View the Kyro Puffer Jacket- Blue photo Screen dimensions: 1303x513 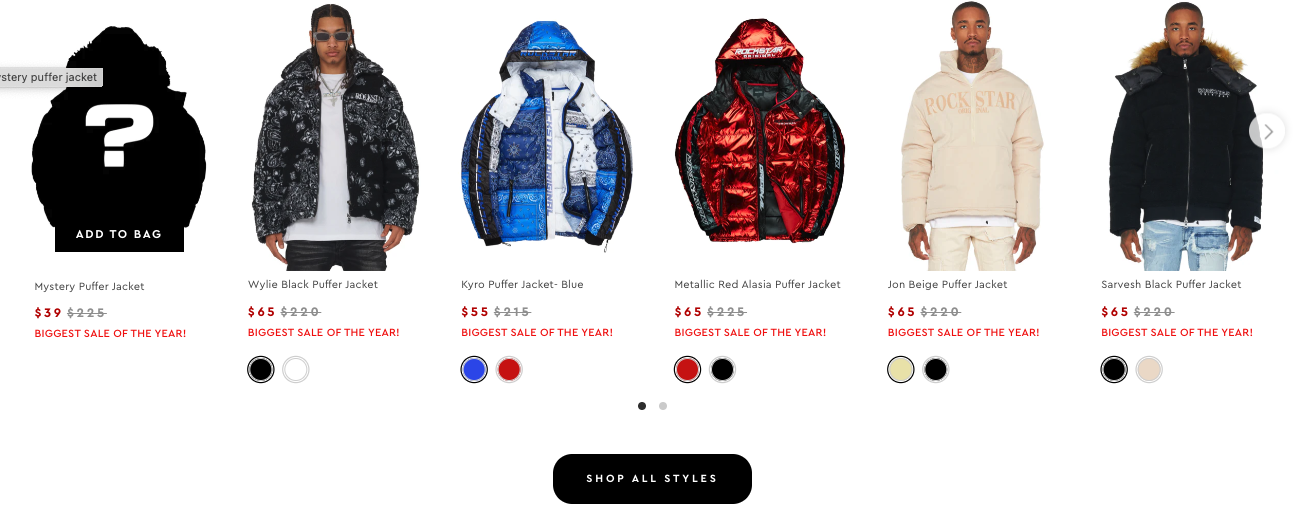tap(546, 136)
